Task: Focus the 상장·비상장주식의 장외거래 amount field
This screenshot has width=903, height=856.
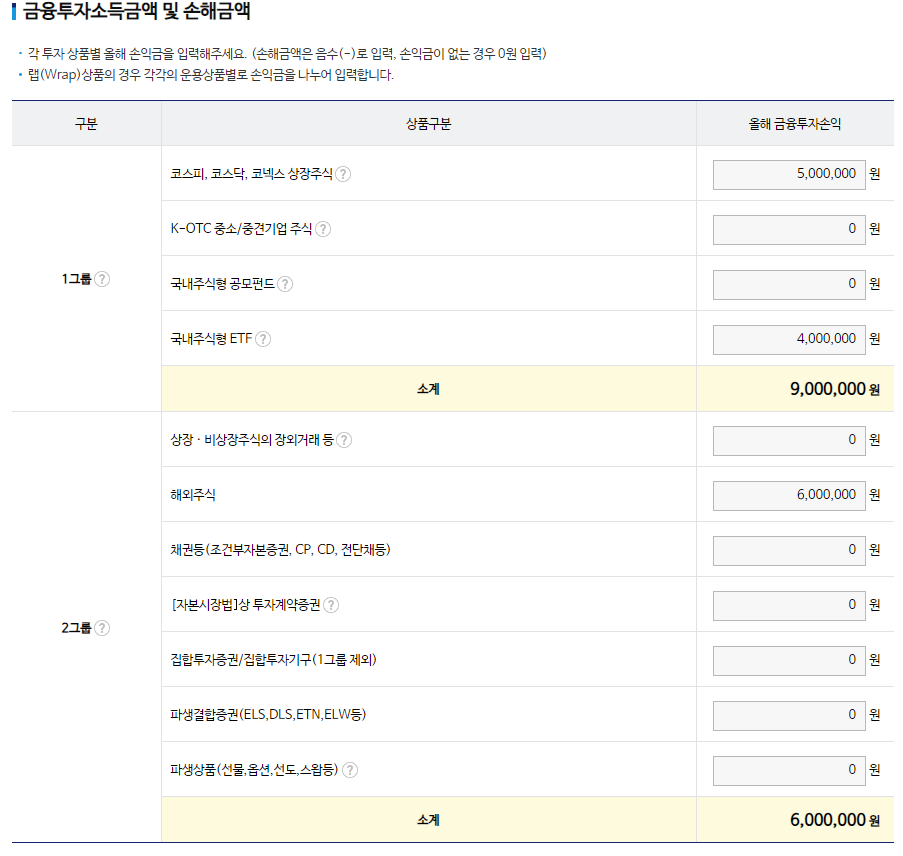Action: (789, 441)
